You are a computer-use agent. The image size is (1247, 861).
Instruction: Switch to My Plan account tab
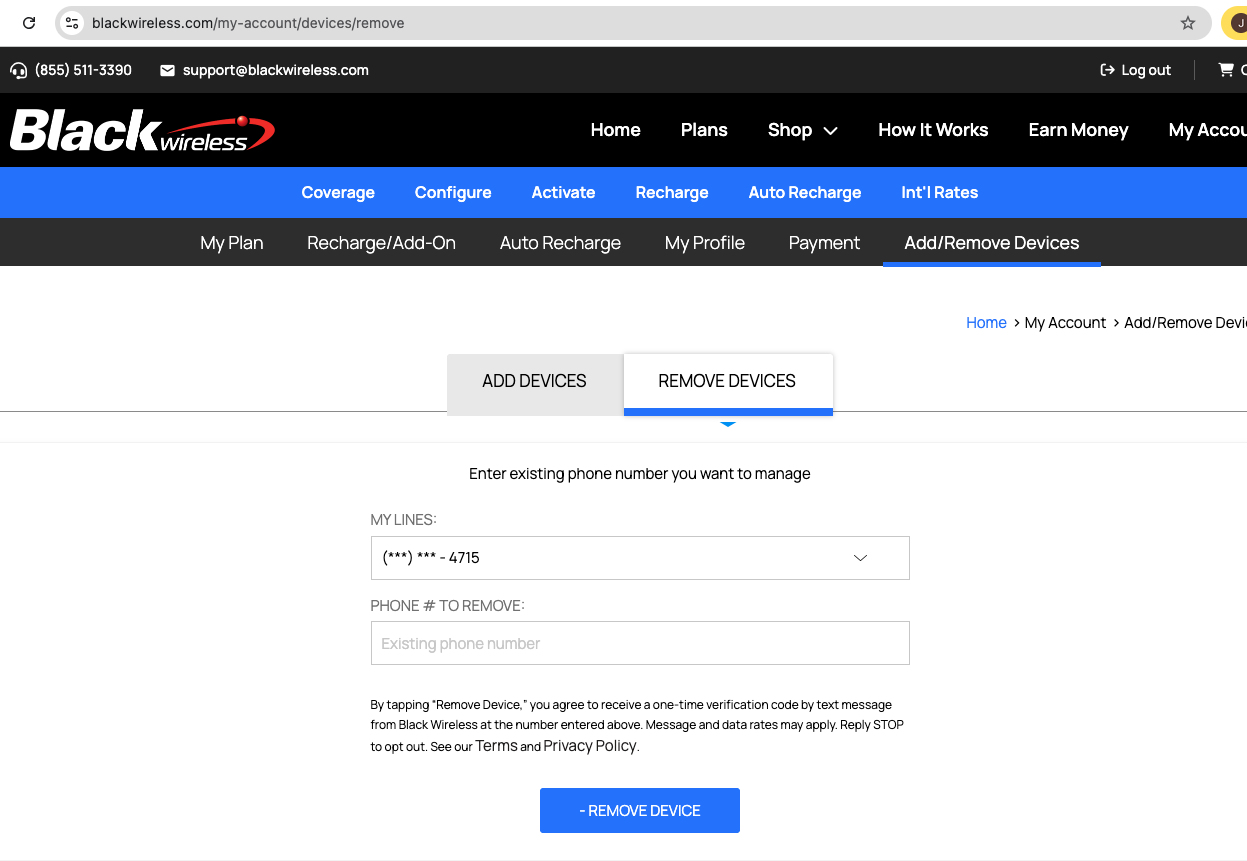232,243
